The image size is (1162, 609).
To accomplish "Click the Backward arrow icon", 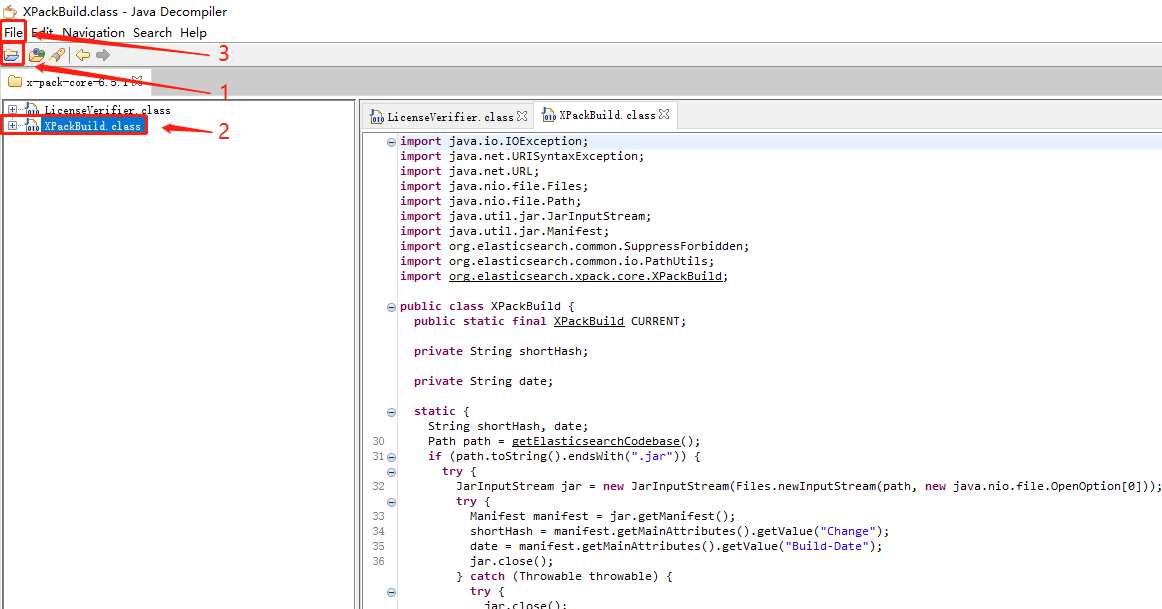I will click(x=83, y=55).
